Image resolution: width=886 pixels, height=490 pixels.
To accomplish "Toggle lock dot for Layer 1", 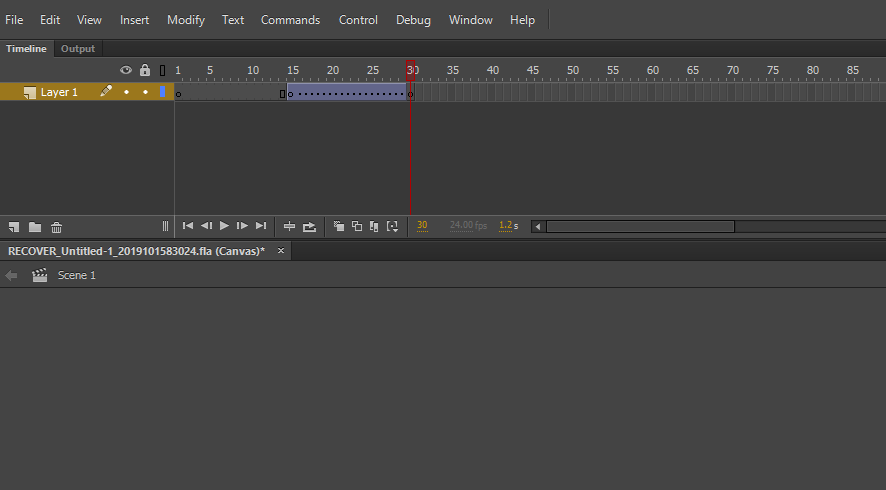I will [145, 92].
